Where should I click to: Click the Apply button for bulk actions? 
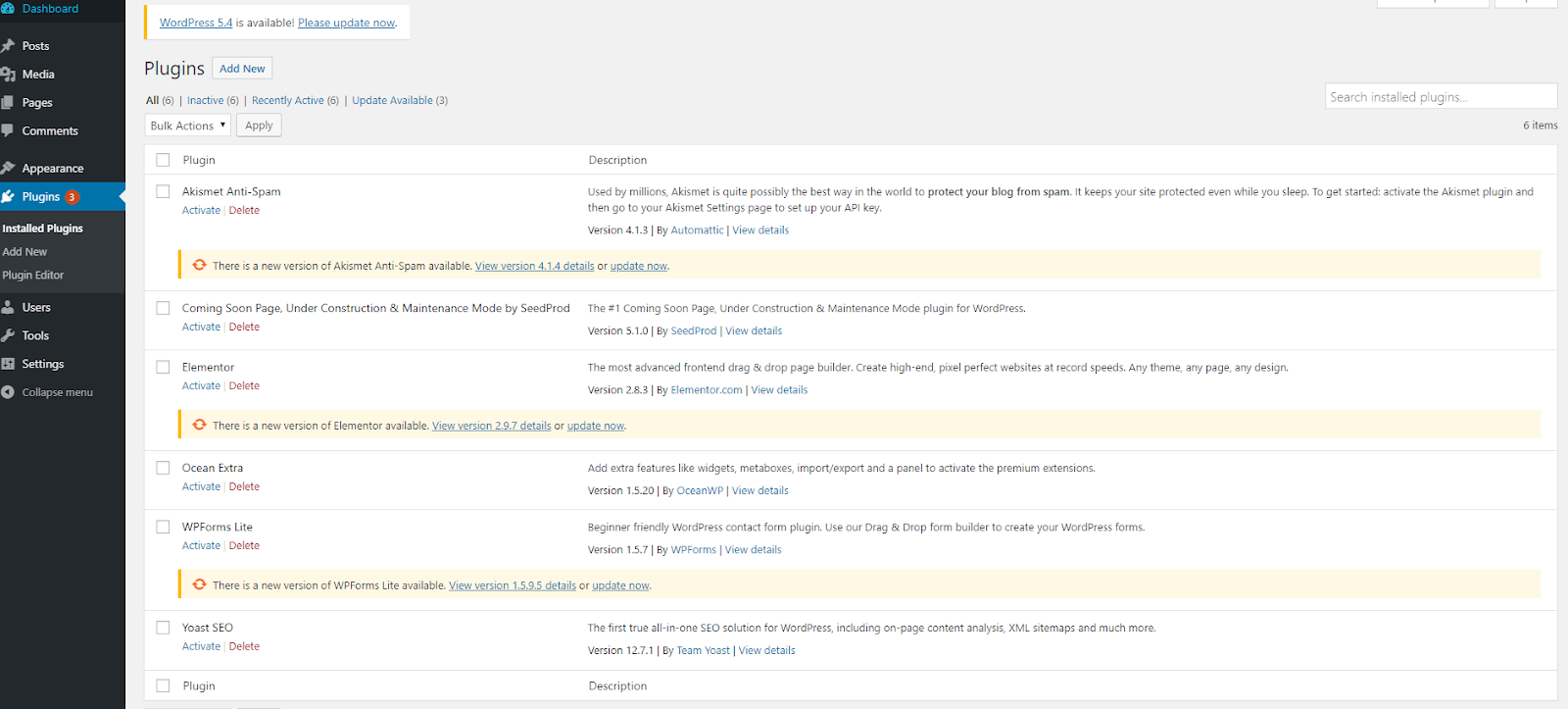(x=259, y=126)
